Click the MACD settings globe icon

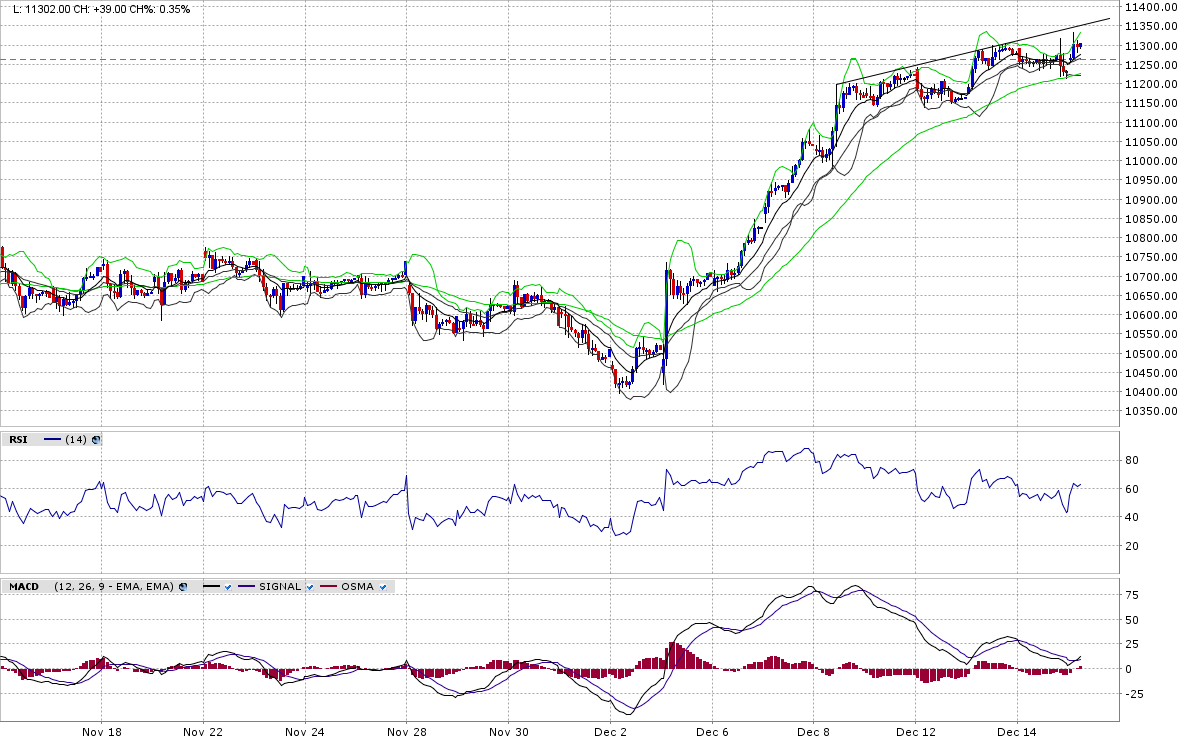tap(183, 587)
